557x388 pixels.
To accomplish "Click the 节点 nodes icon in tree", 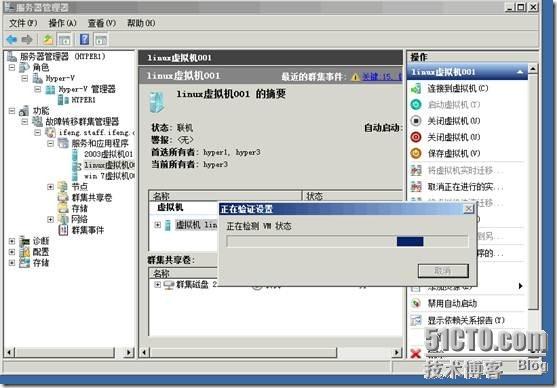I will coord(63,187).
